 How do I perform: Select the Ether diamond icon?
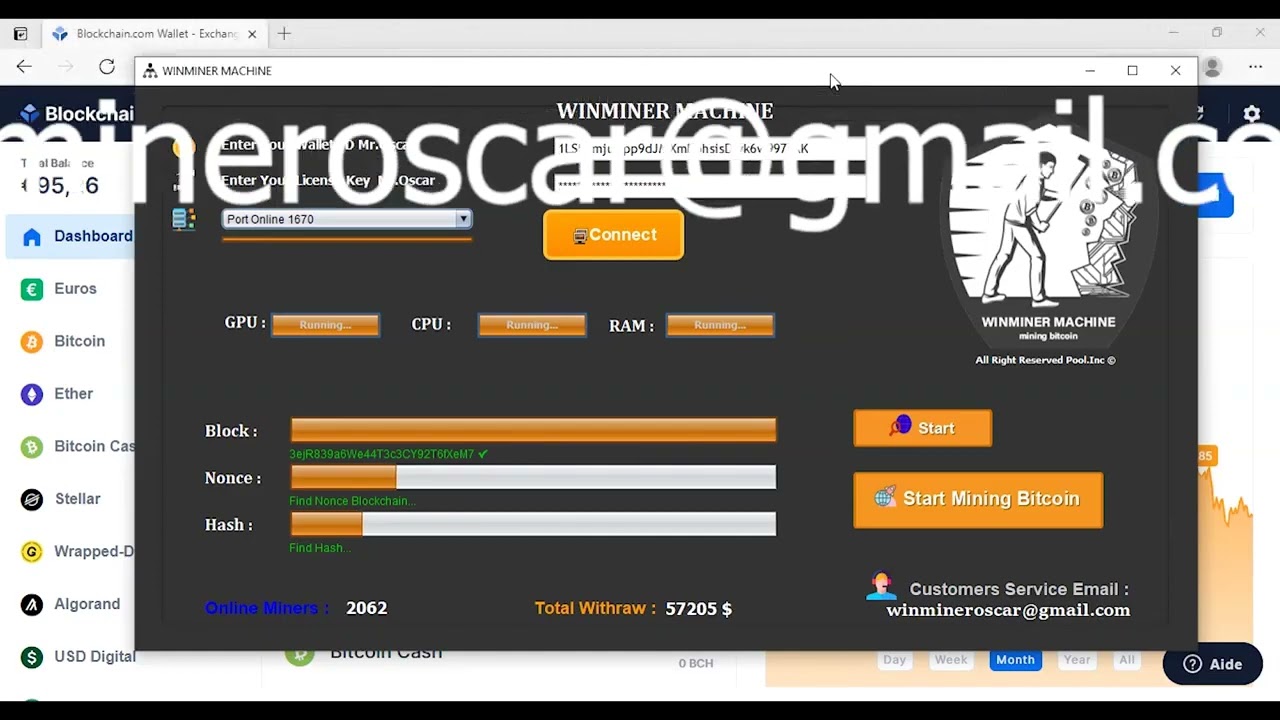tap(32, 394)
